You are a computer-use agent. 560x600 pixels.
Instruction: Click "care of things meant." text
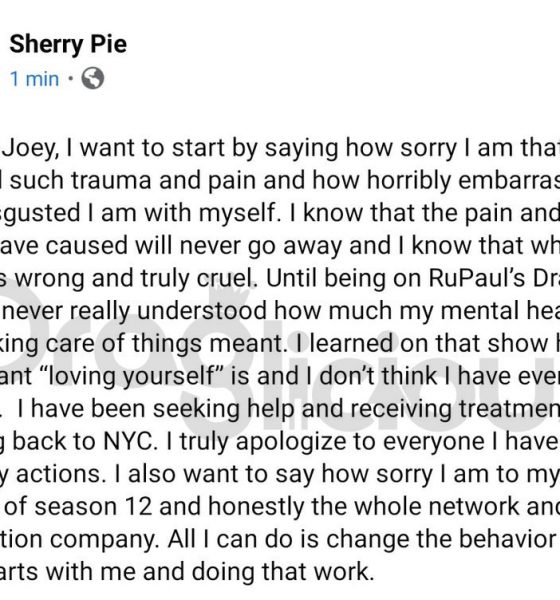click(x=167, y=344)
